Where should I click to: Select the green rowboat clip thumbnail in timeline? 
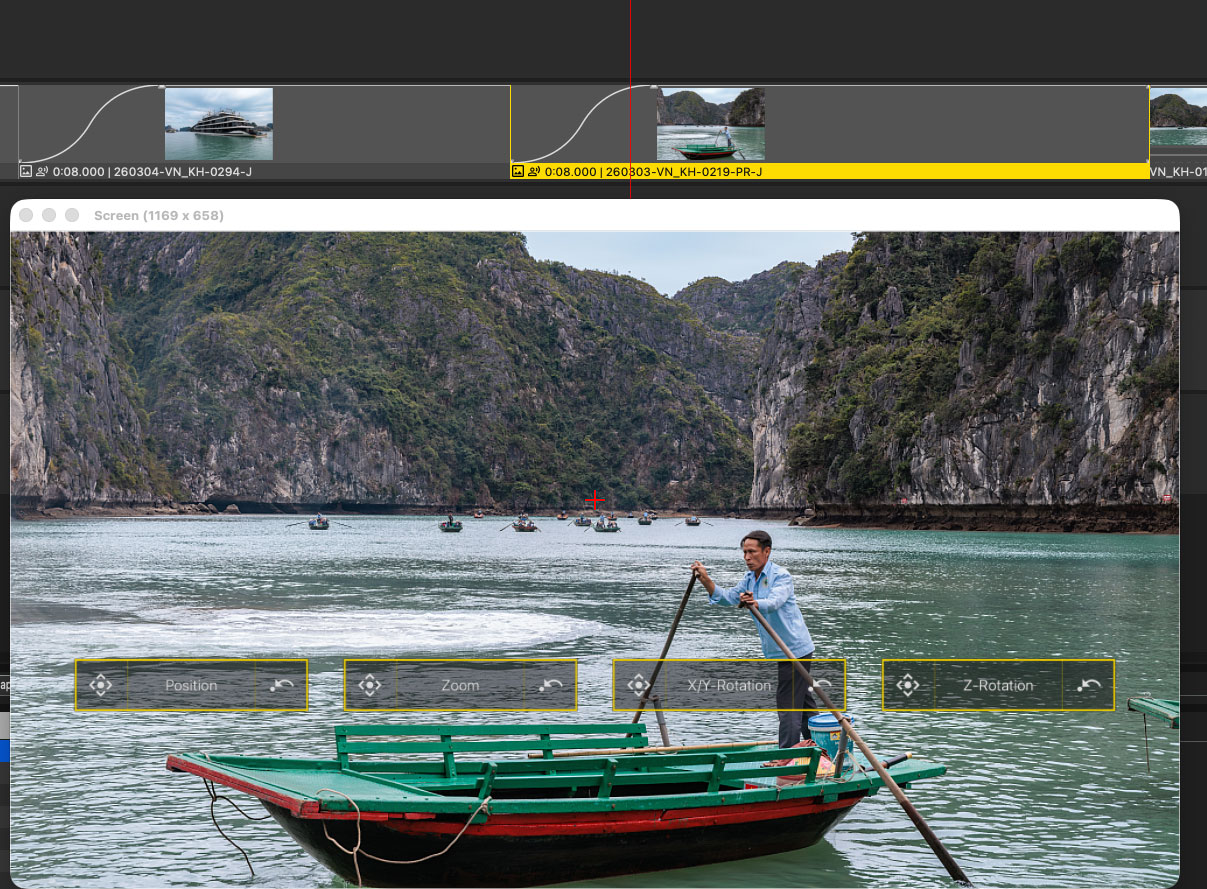tap(711, 124)
